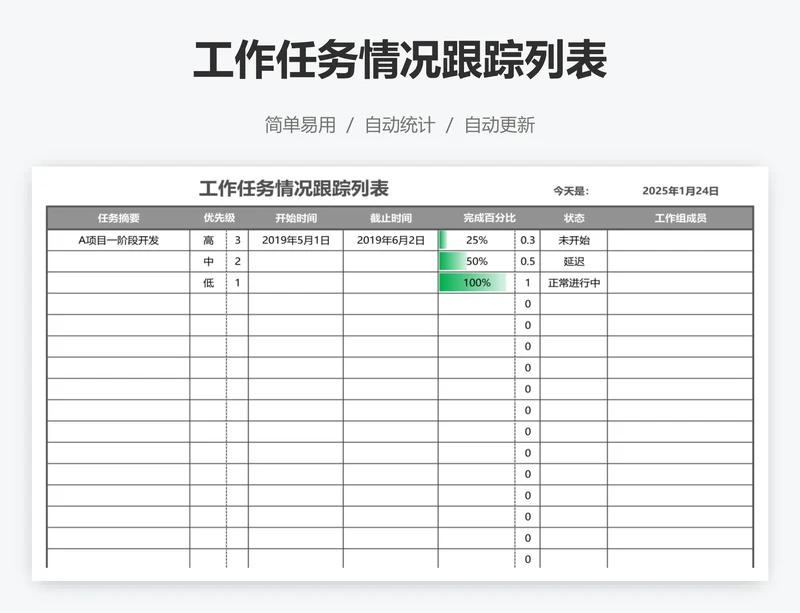Click the 开始时间 column header
The width and height of the screenshot is (800, 613).
296,218
